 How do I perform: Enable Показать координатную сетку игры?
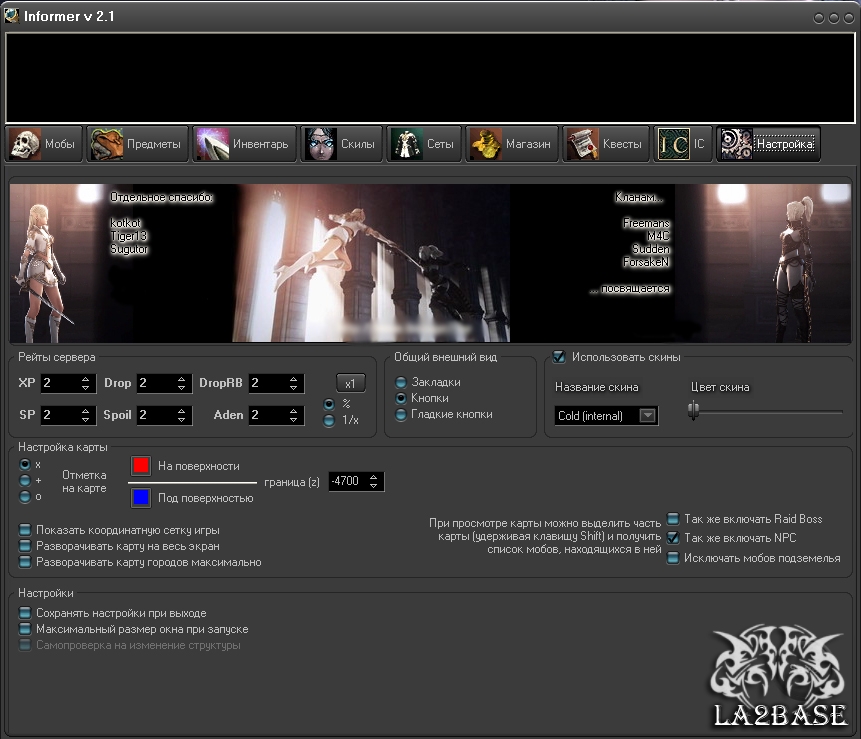[25, 530]
